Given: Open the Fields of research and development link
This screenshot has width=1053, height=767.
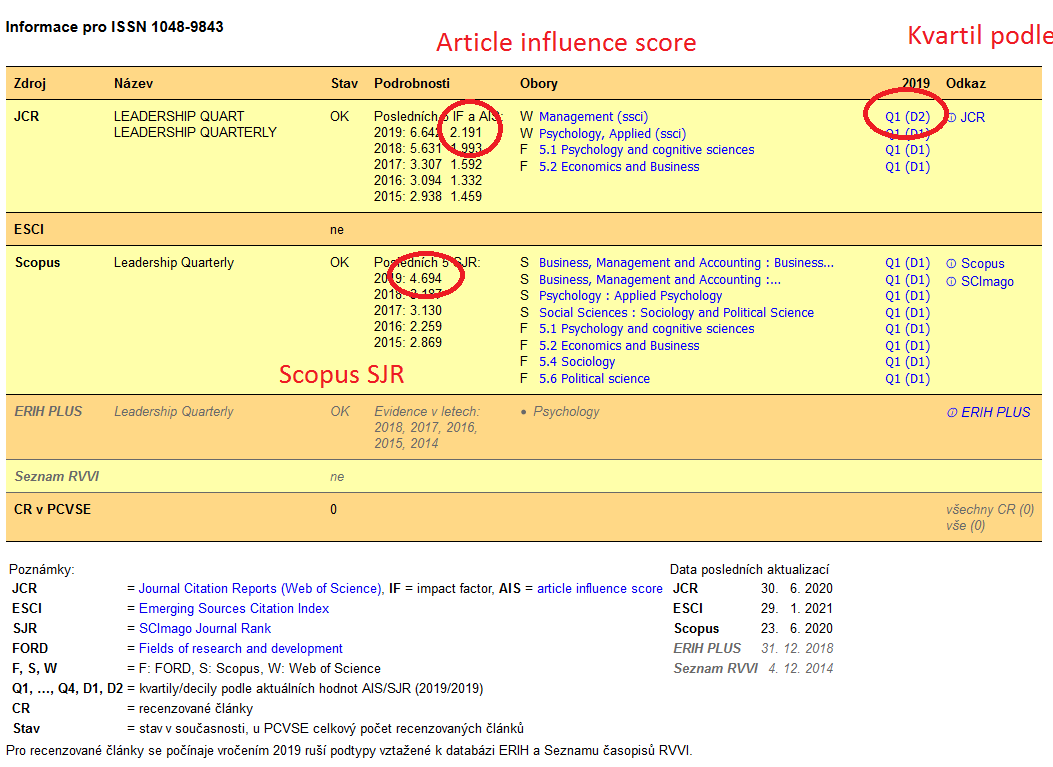Looking at the screenshot, I should point(240,649).
